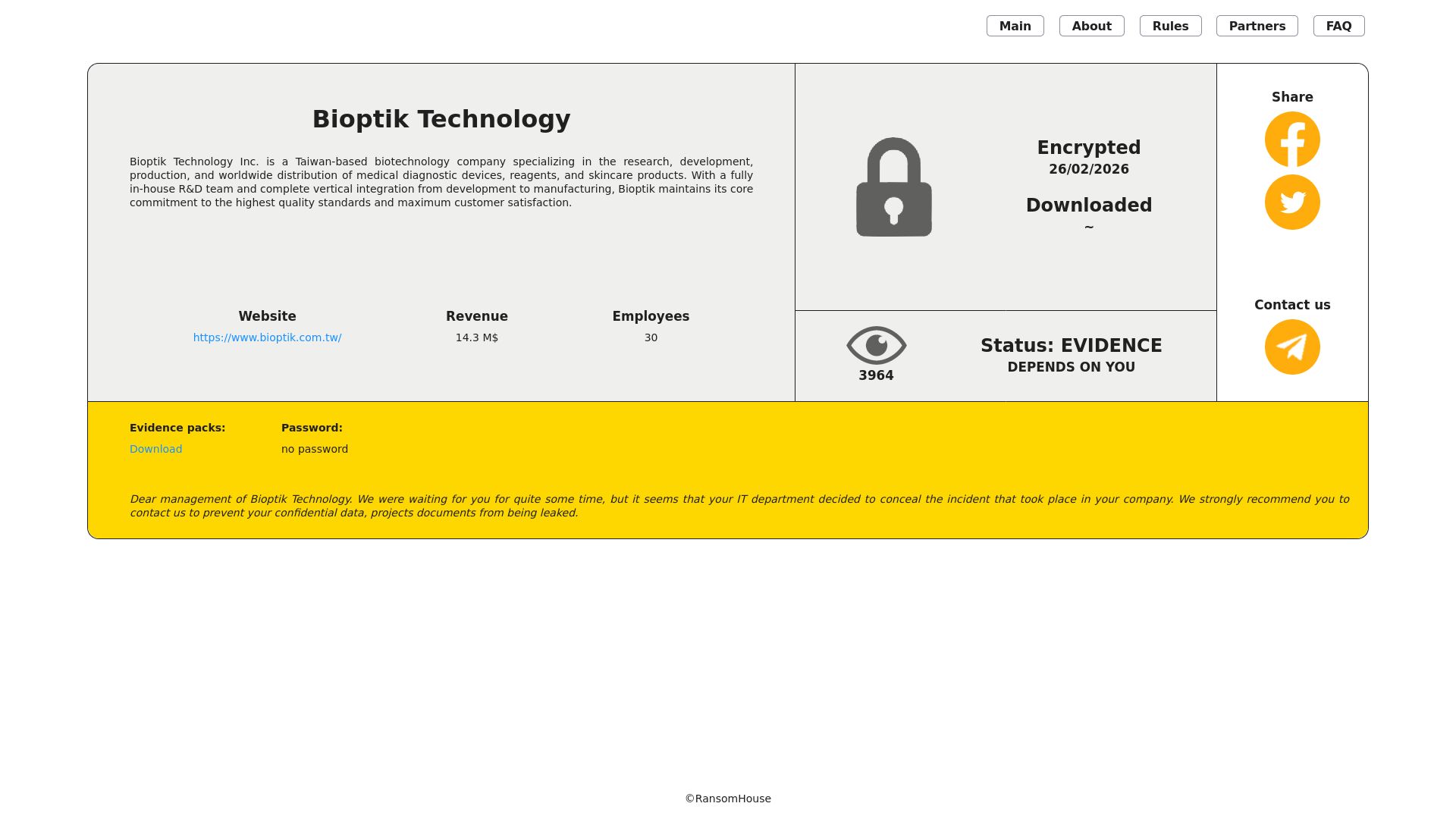The width and height of the screenshot is (1456, 819).
Task: Click the evidence packs Download link
Action: click(156, 449)
